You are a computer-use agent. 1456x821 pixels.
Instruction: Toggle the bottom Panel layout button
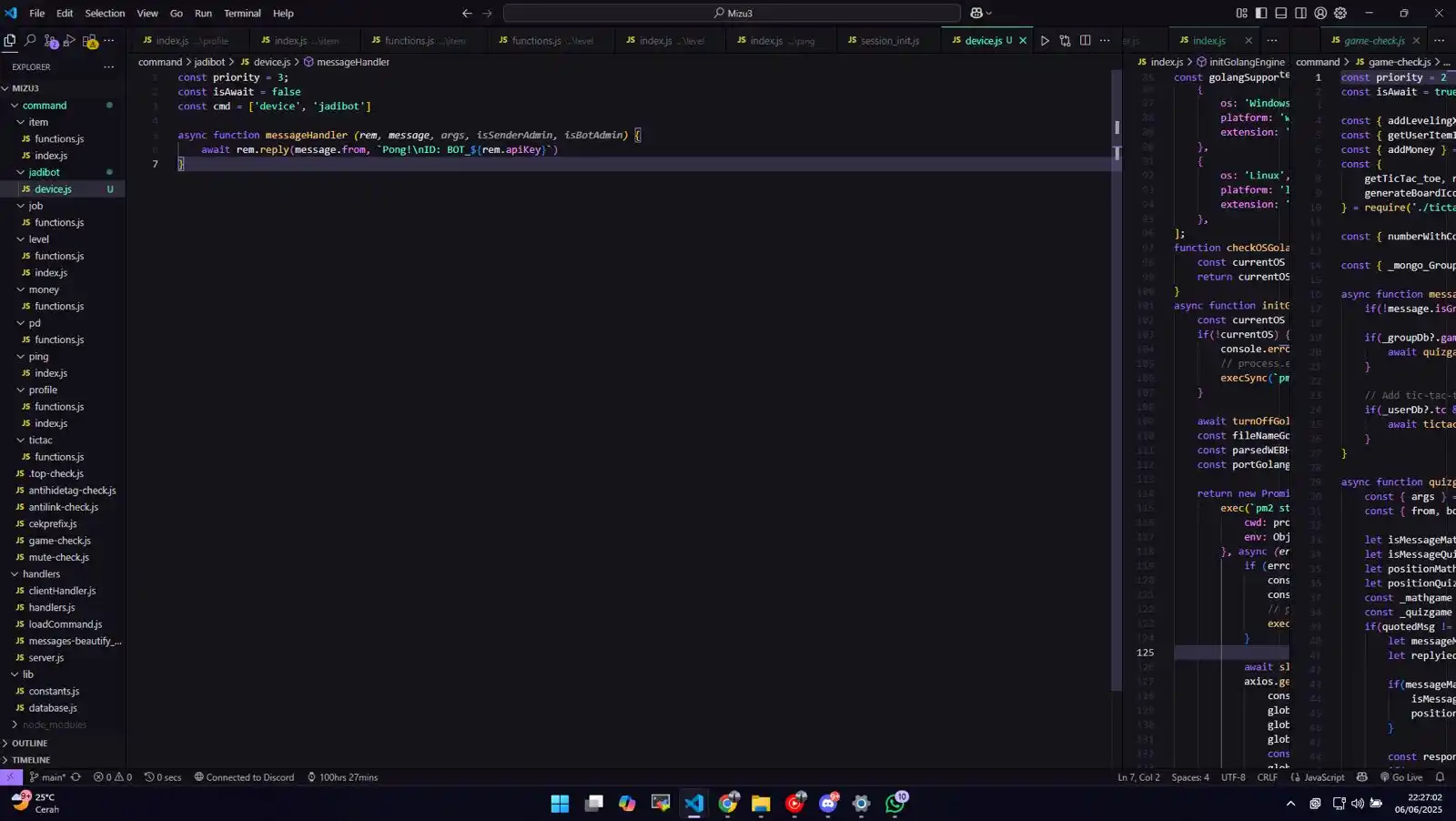pos(1281,14)
